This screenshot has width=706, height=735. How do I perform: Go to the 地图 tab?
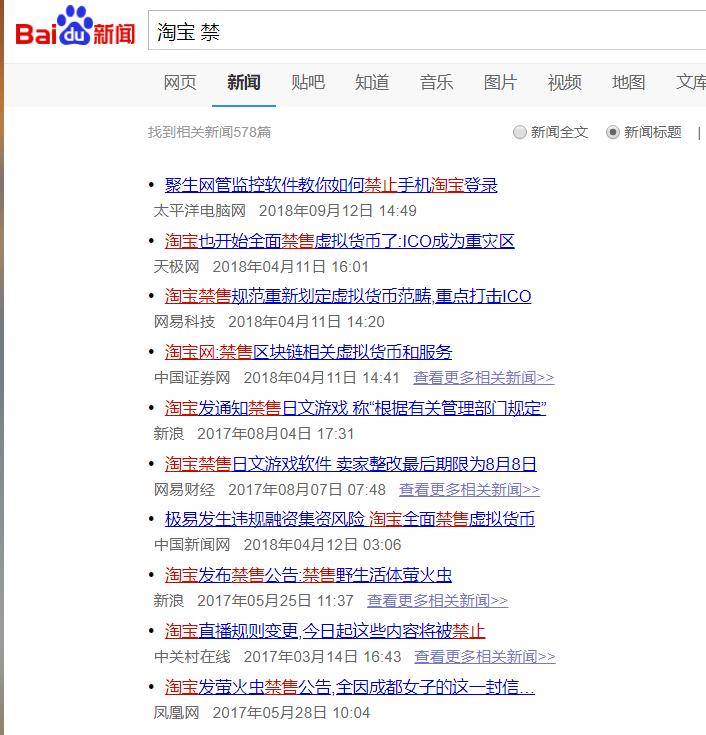(629, 82)
